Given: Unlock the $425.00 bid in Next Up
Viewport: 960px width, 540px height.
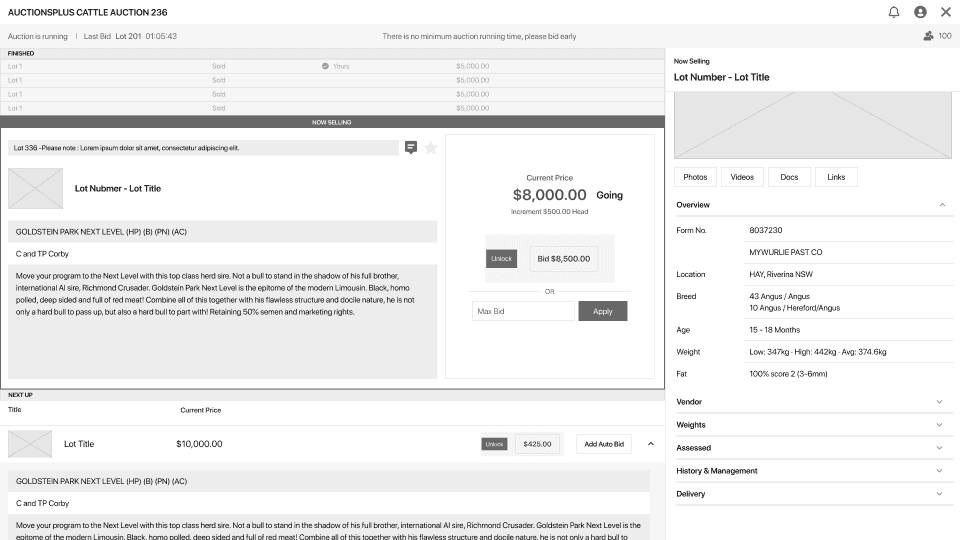Looking at the screenshot, I should point(494,444).
